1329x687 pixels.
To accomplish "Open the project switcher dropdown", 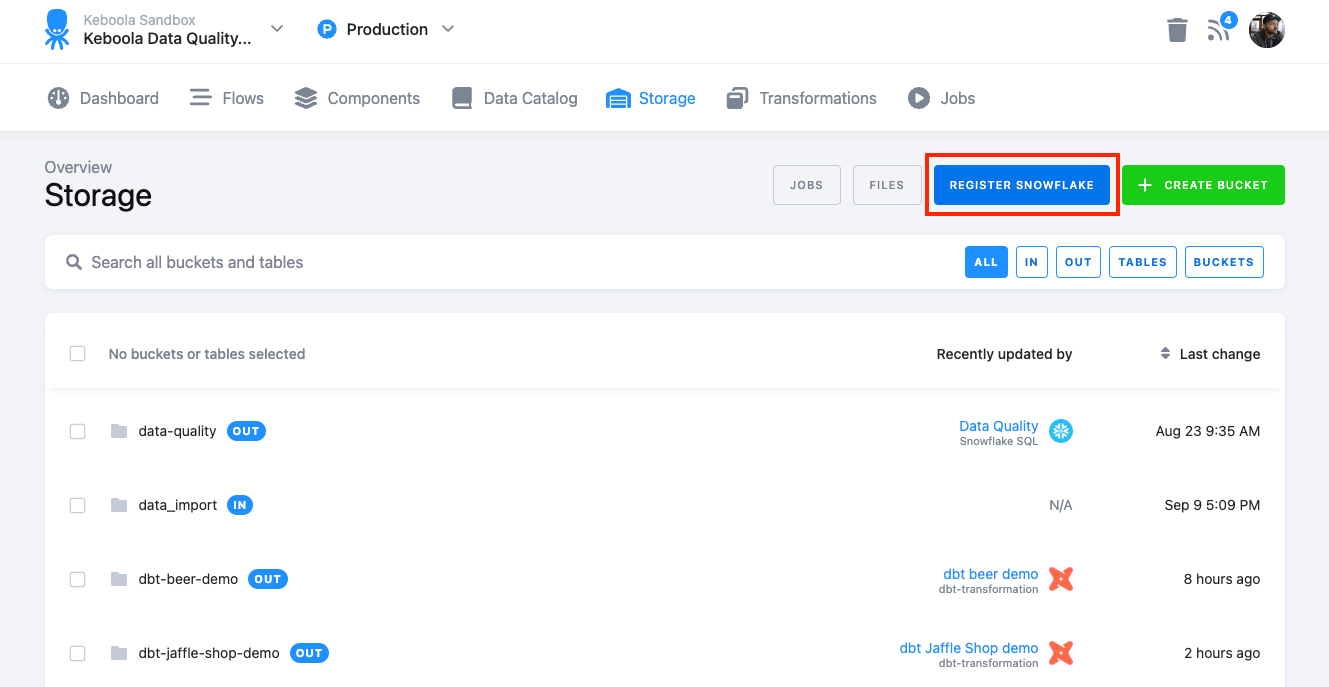I will point(276,29).
